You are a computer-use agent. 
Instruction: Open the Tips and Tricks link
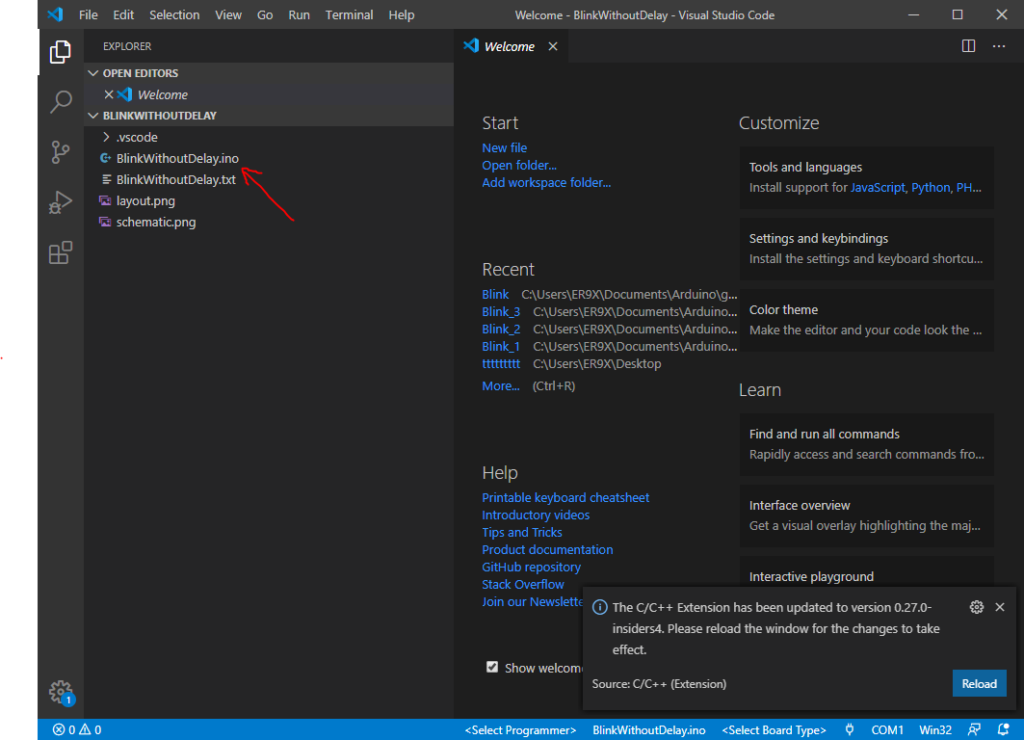pyautogui.click(x=522, y=532)
